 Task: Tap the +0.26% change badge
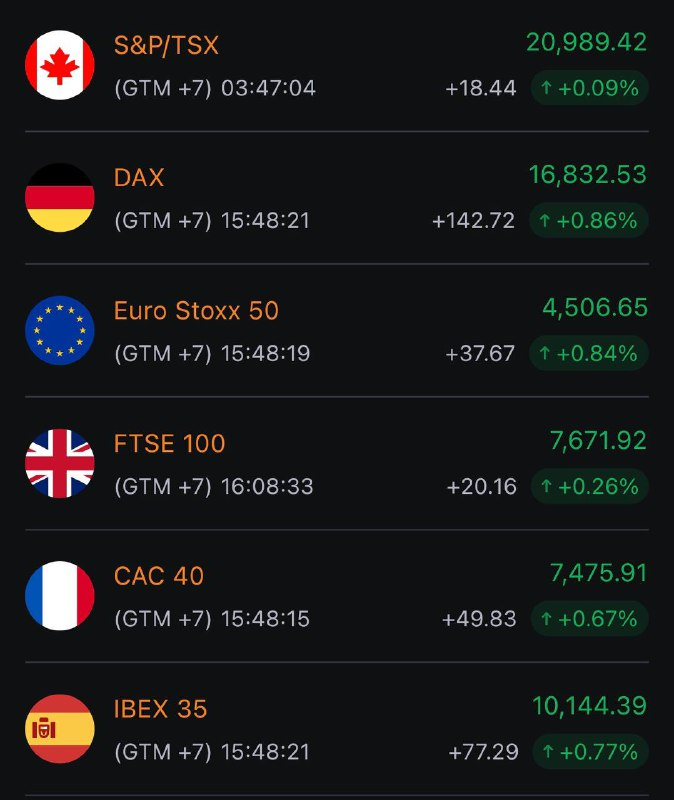pos(590,486)
